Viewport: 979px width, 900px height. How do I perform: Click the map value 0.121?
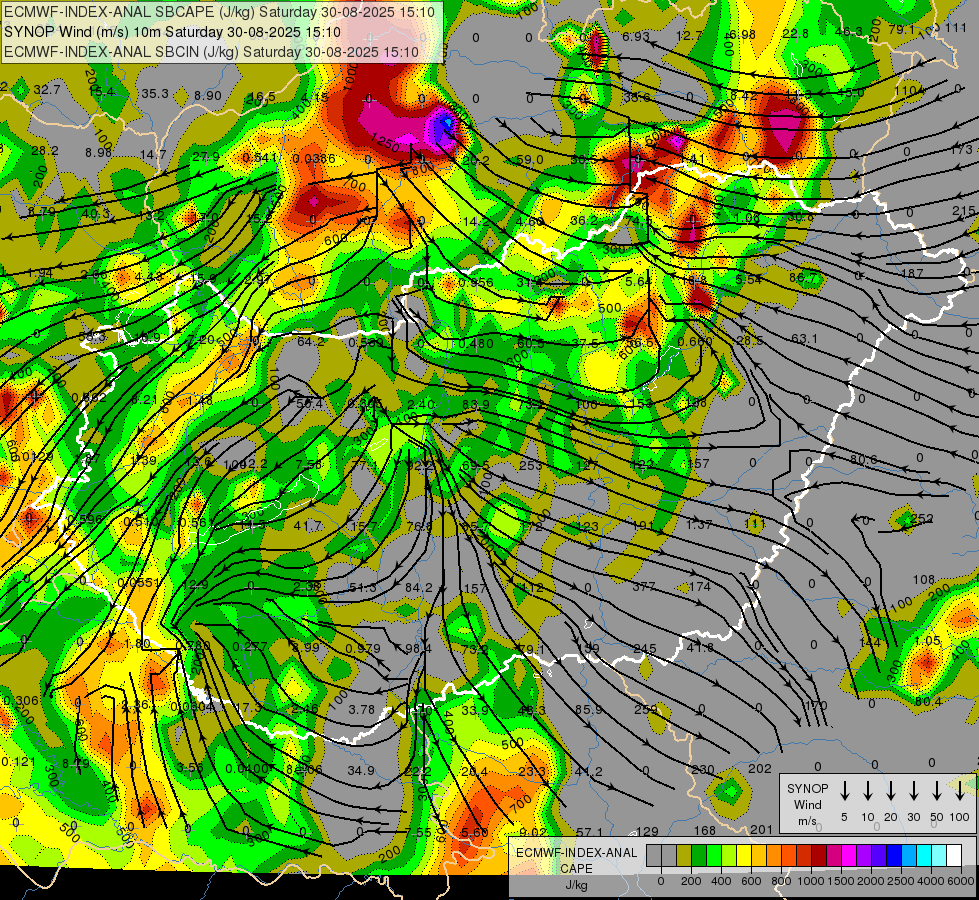(x=19, y=761)
